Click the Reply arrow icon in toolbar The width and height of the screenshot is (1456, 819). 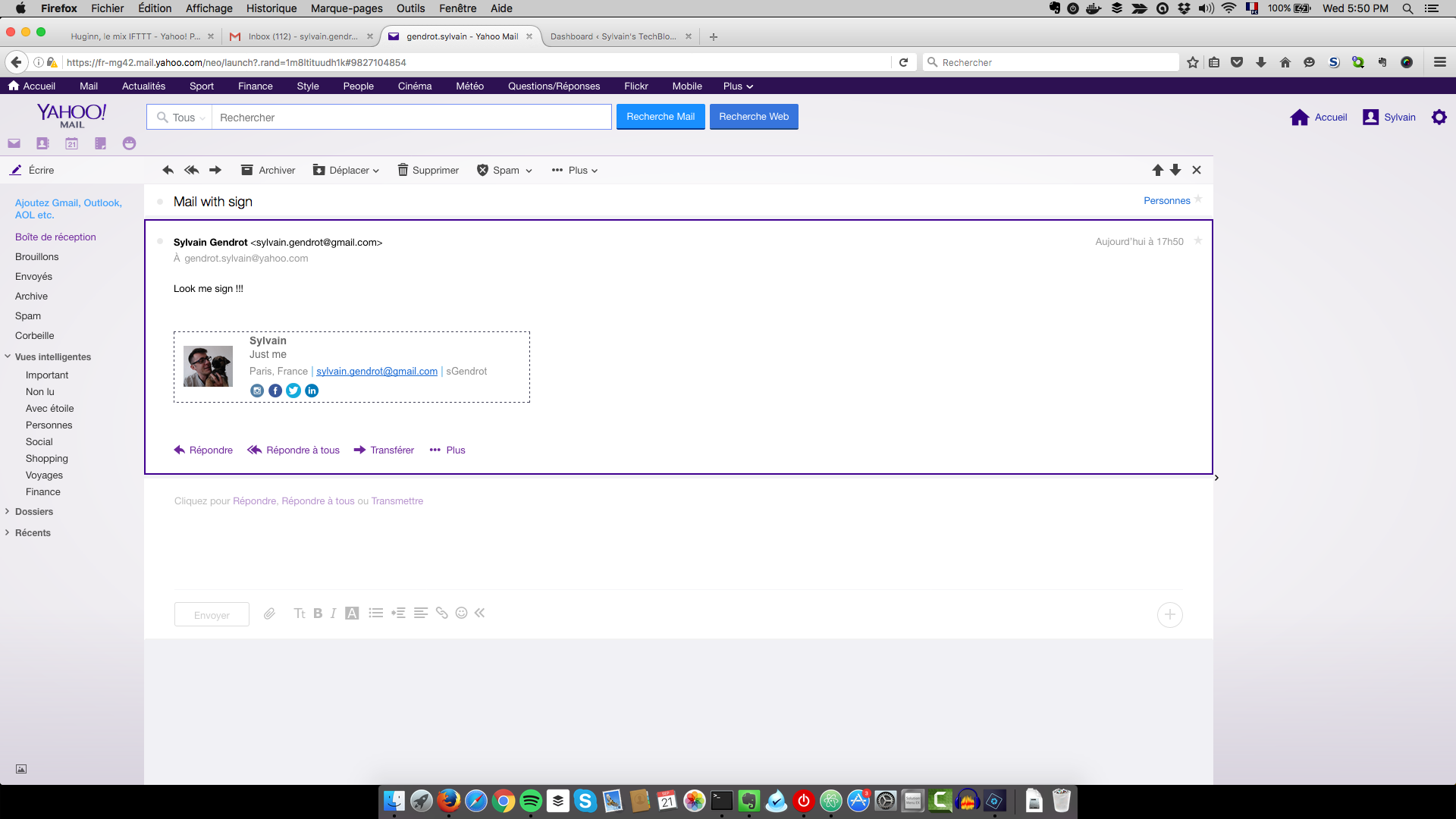click(x=168, y=170)
